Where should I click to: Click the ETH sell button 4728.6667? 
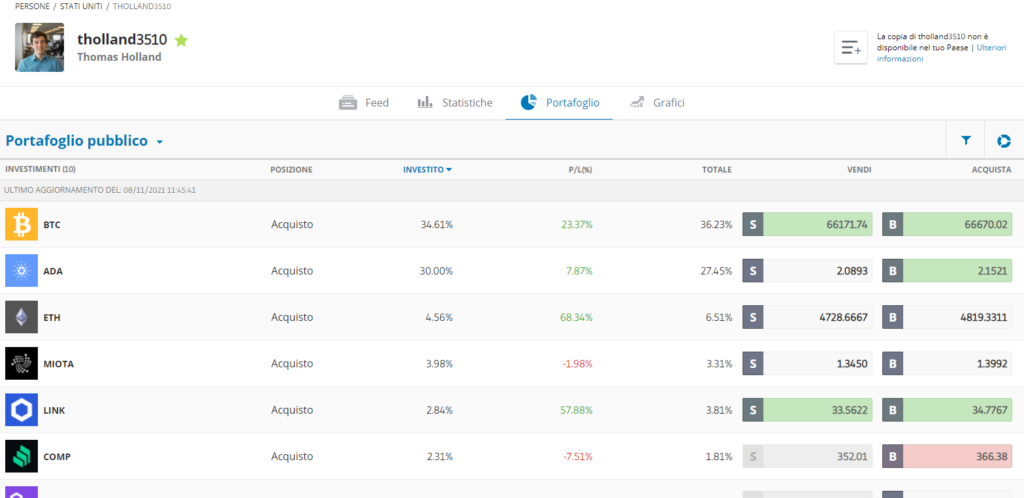(807, 317)
